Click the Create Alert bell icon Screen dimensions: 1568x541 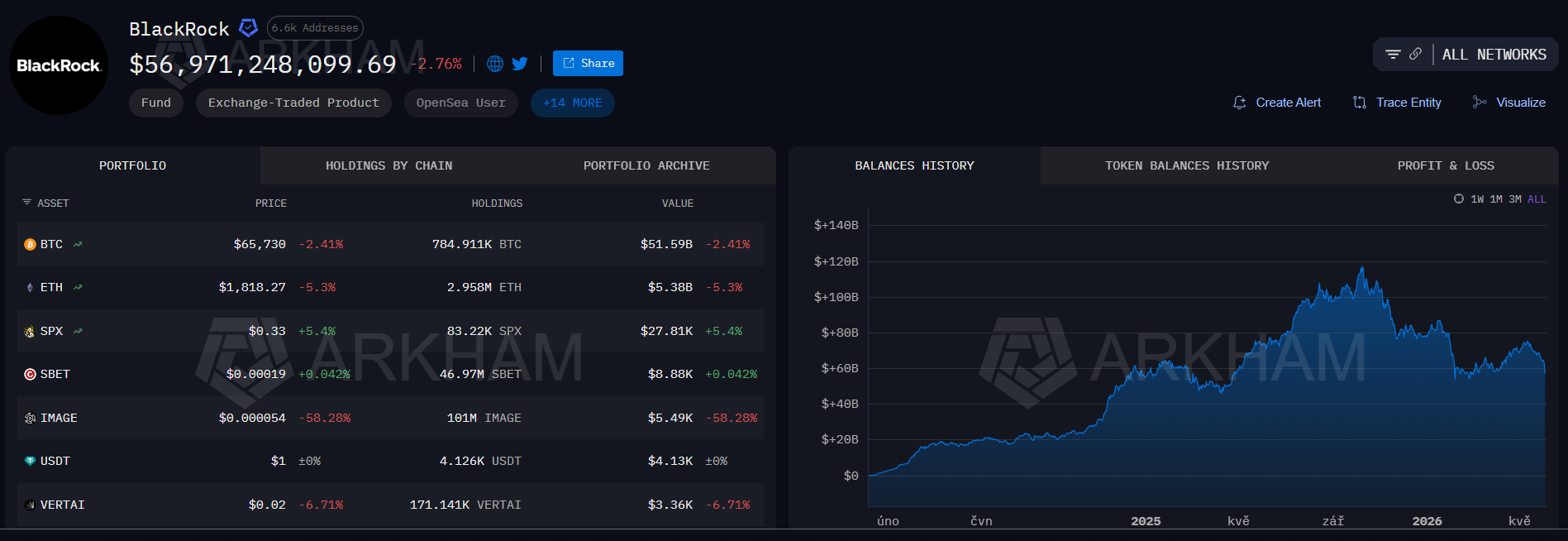1240,103
